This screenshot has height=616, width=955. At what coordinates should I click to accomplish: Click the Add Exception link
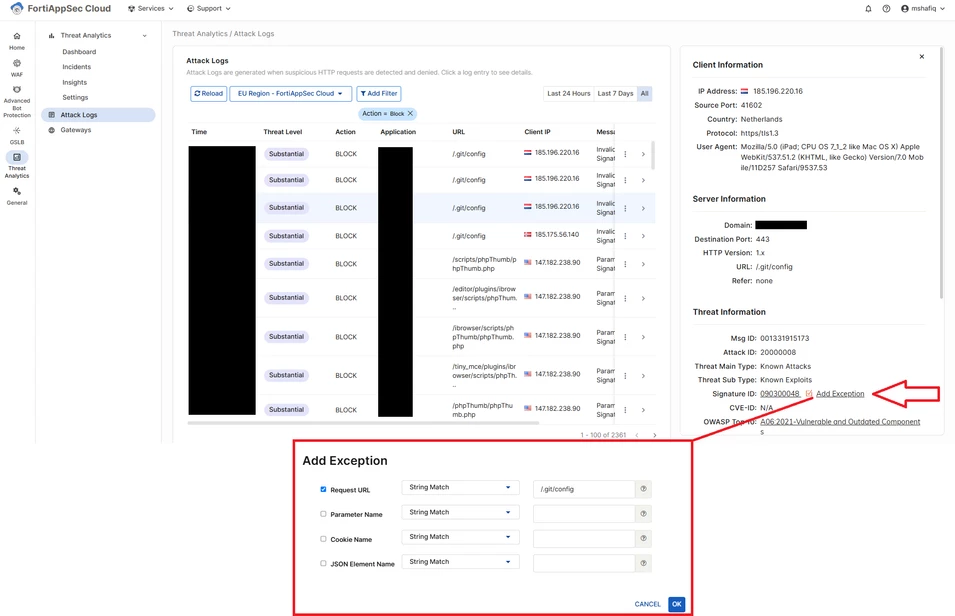coord(840,394)
